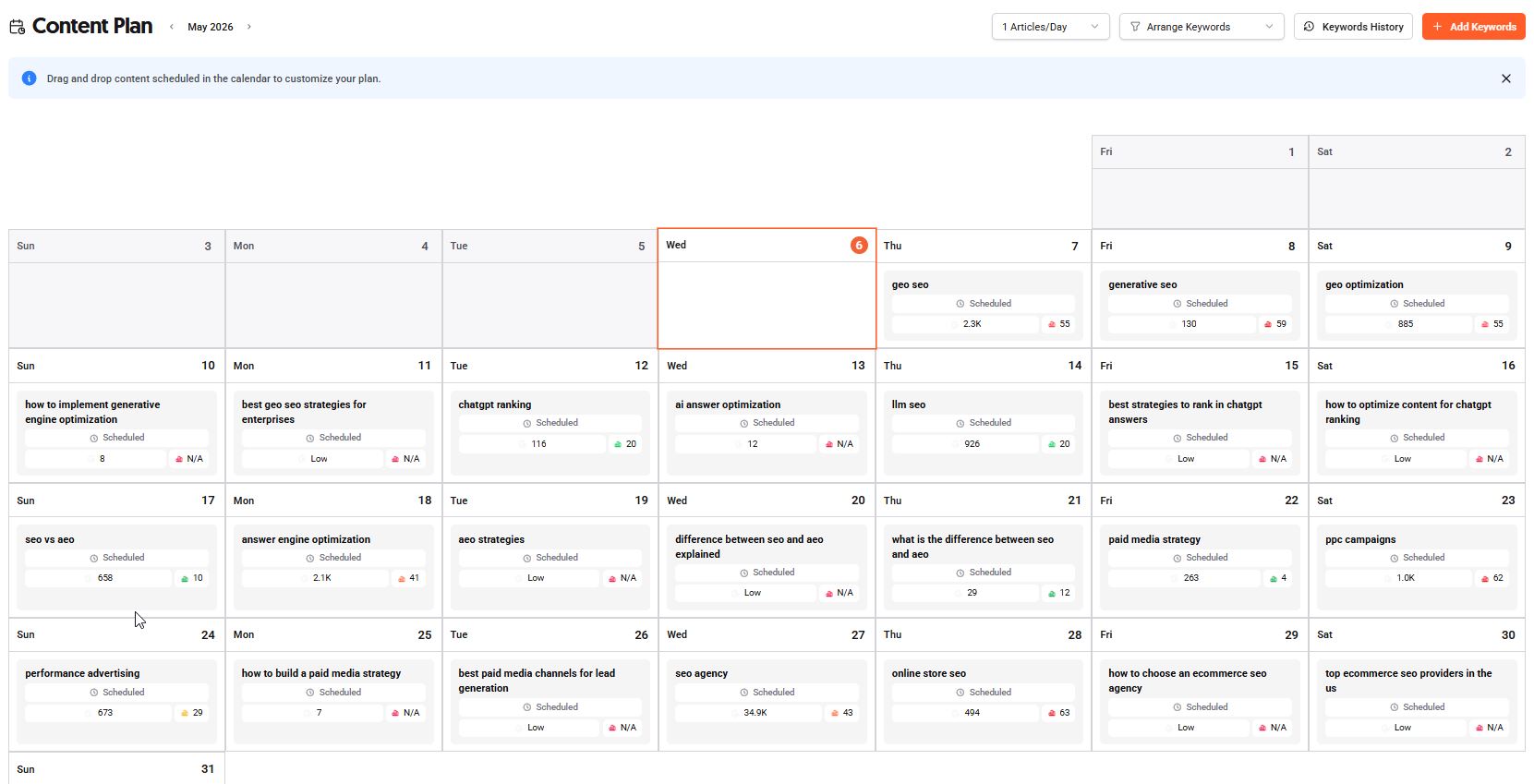Click difficulty 43 icon on 'seo agency'
1534x784 pixels.
(835, 713)
